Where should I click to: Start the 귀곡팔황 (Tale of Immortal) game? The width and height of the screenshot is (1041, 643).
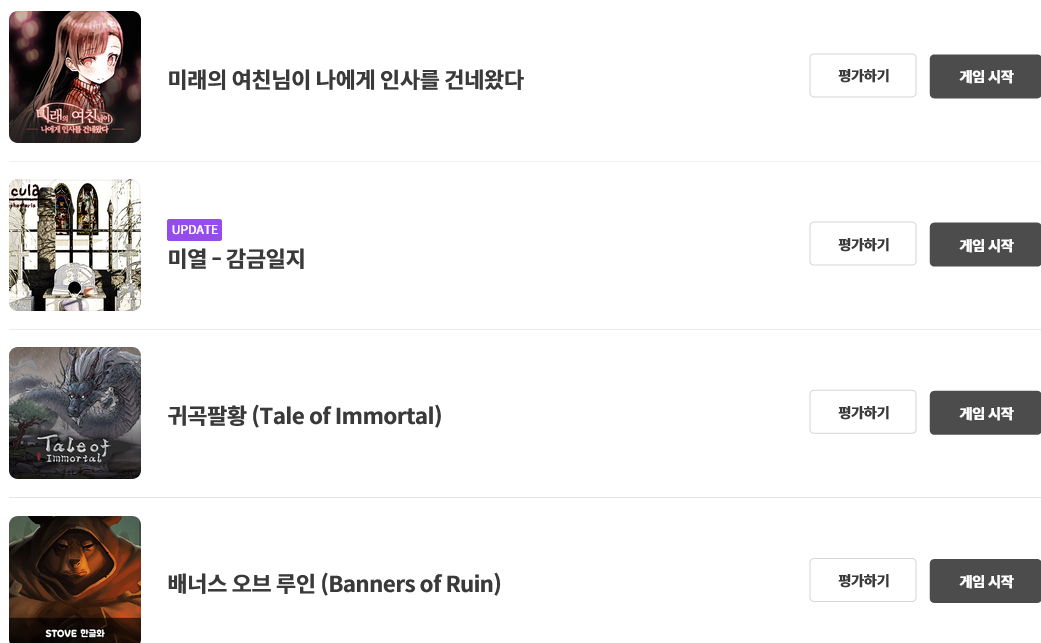pyautogui.click(x=985, y=413)
